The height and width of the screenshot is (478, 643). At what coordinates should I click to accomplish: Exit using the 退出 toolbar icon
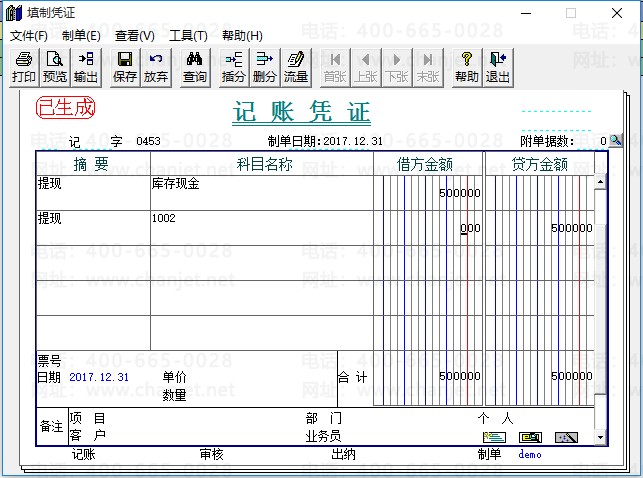click(498, 68)
